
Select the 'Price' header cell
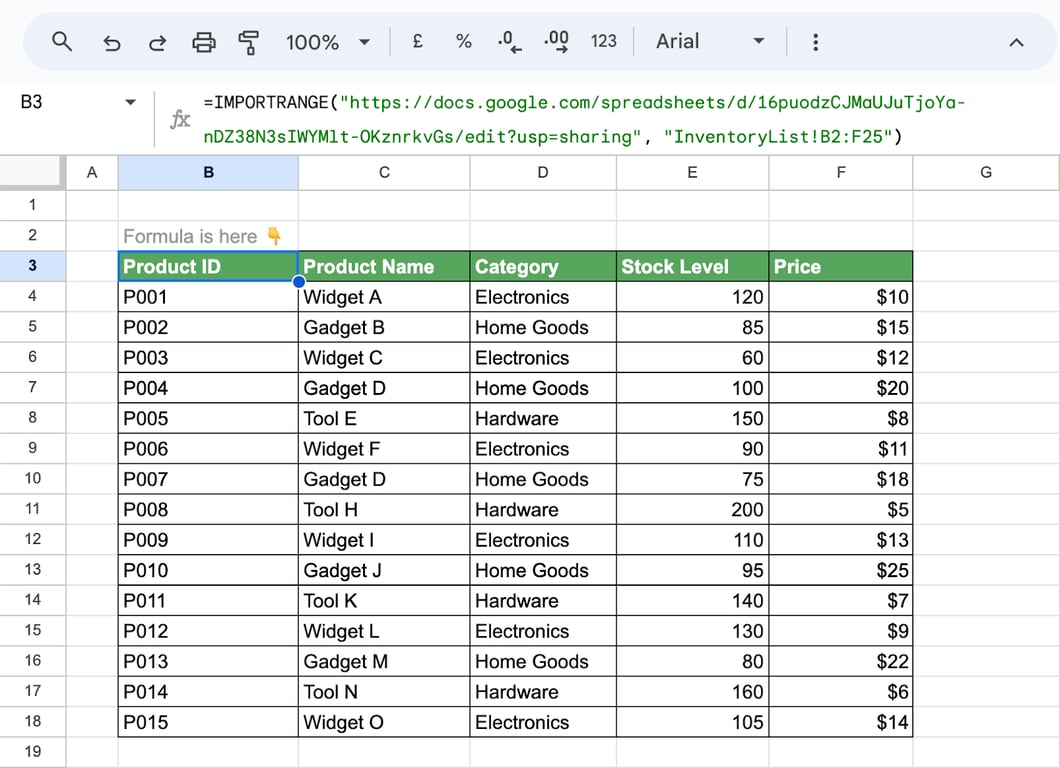tap(841, 266)
